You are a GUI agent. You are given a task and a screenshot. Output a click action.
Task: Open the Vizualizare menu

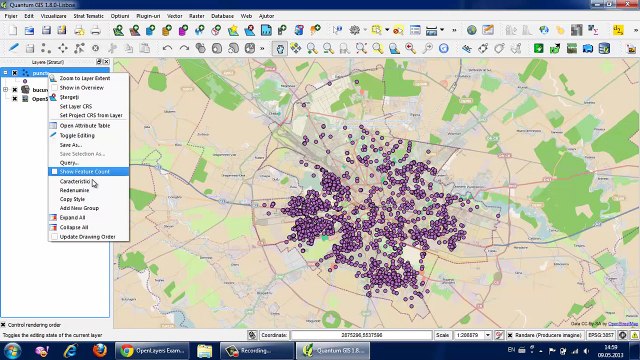click(53, 16)
